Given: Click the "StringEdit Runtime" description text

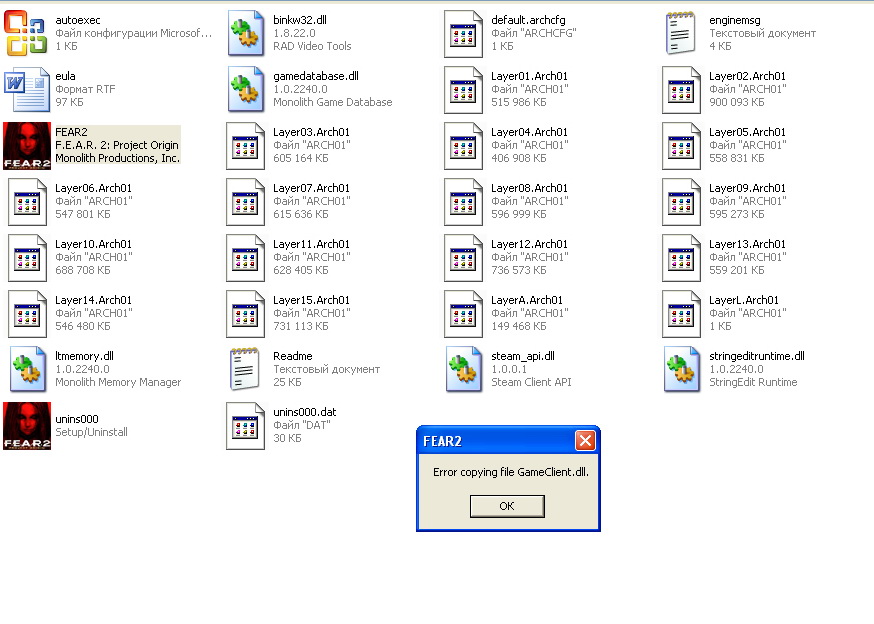Looking at the screenshot, I should click(x=753, y=382).
